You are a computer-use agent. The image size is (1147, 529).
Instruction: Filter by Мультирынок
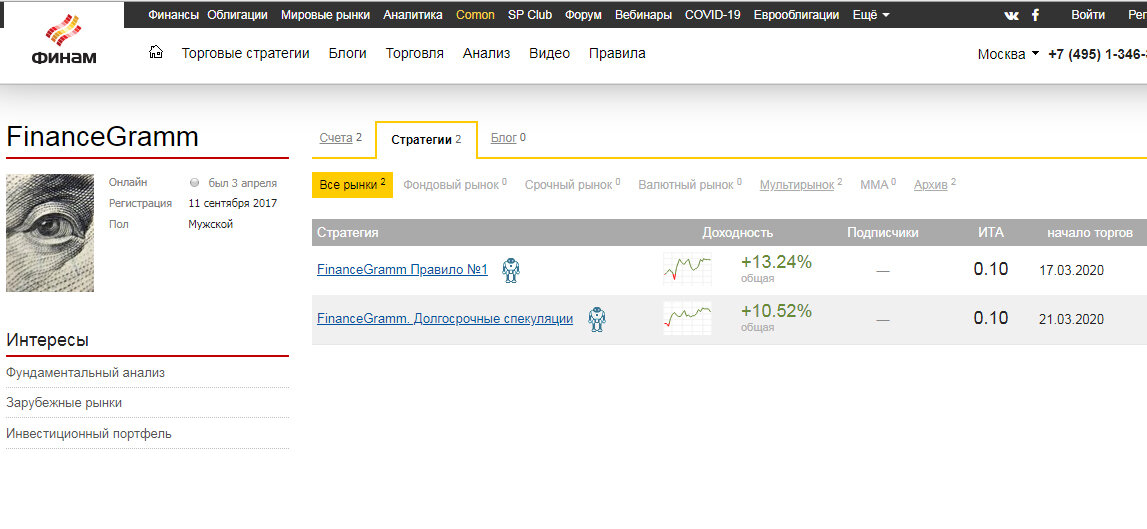point(801,185)
